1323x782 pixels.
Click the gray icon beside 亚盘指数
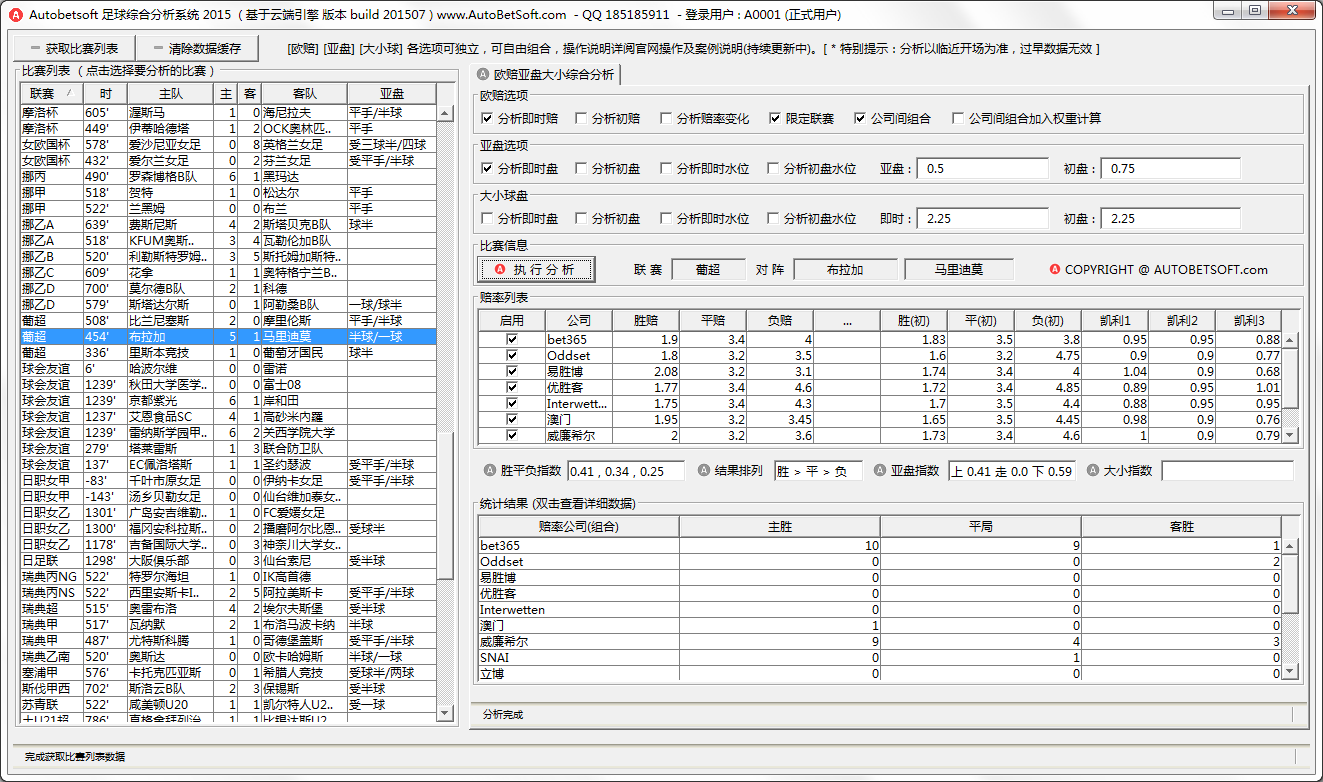point(881,471)
